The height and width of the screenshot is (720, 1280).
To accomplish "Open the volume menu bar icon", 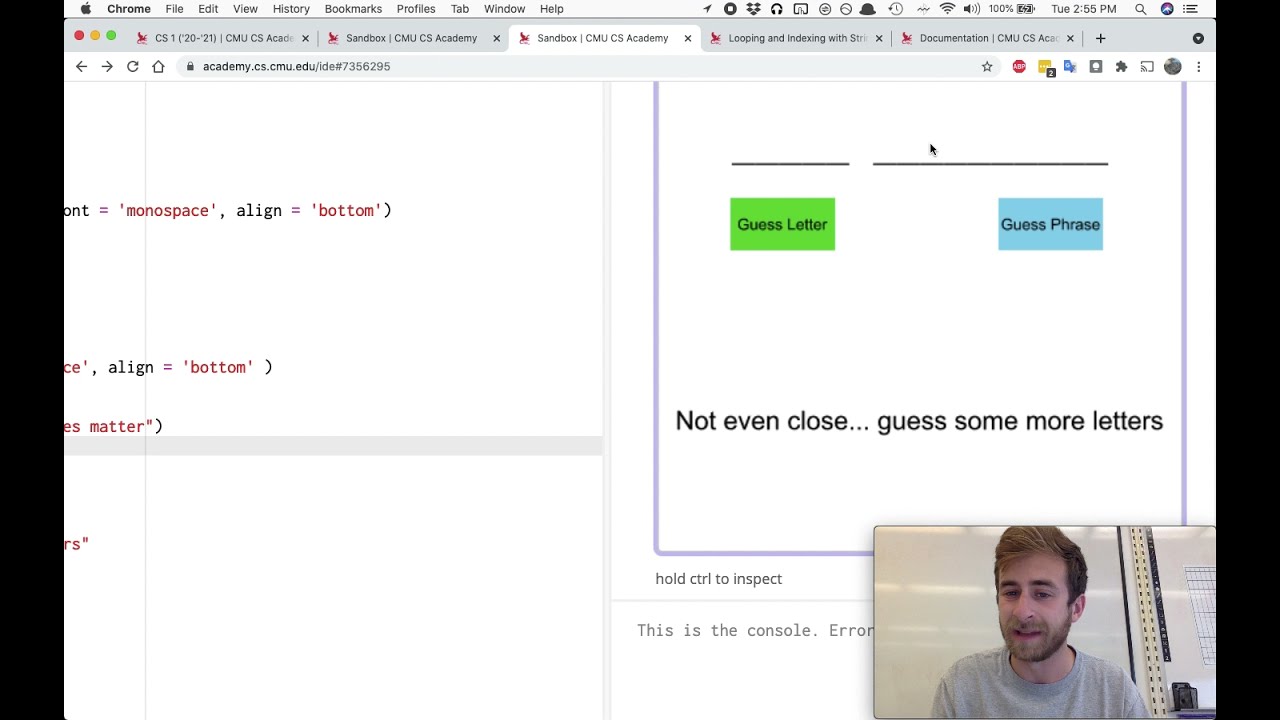I will click(x=971, y=9).
